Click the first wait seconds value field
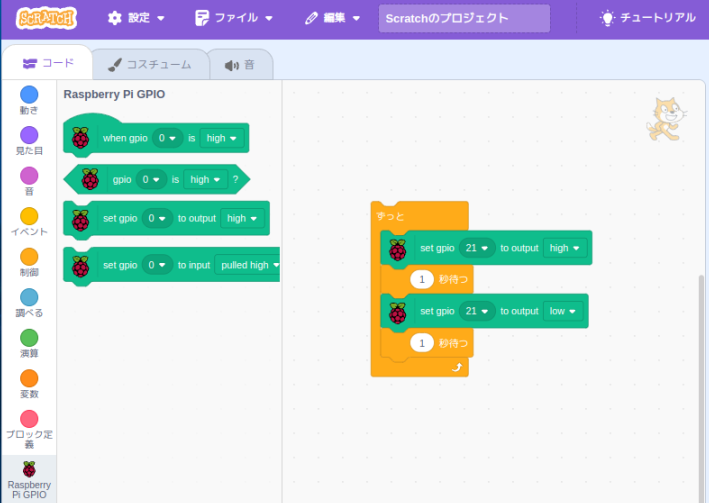 (x=422, y=280)
